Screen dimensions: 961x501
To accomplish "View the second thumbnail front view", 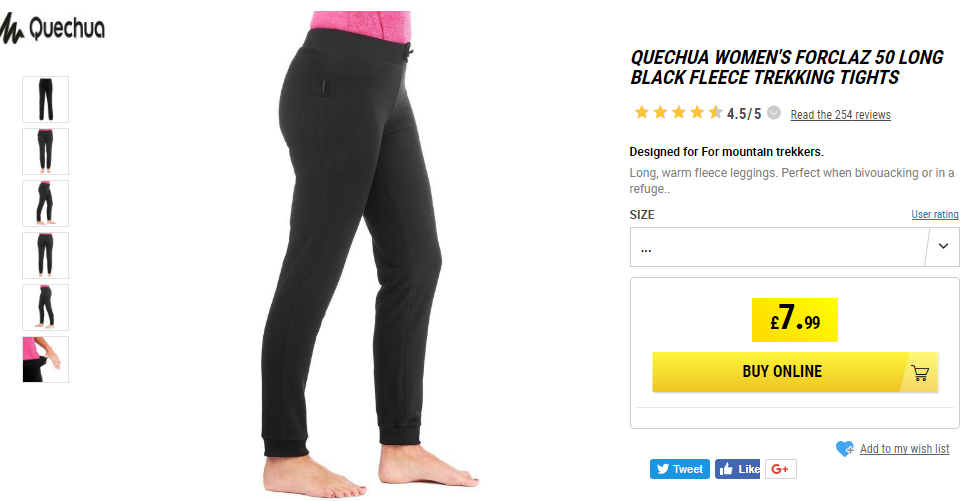I will tap(45, 151).
